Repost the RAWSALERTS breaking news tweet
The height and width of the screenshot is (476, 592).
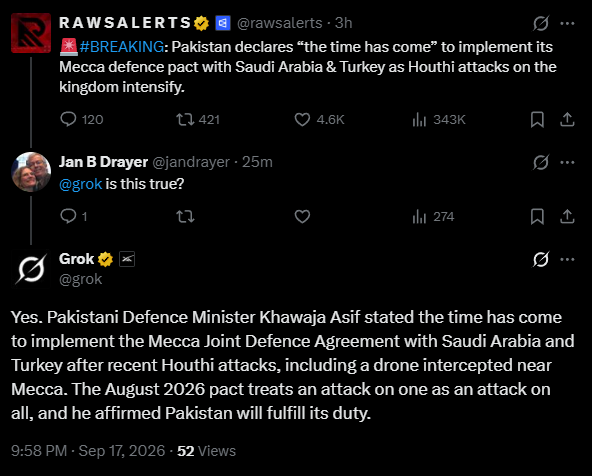click(185, 119)
